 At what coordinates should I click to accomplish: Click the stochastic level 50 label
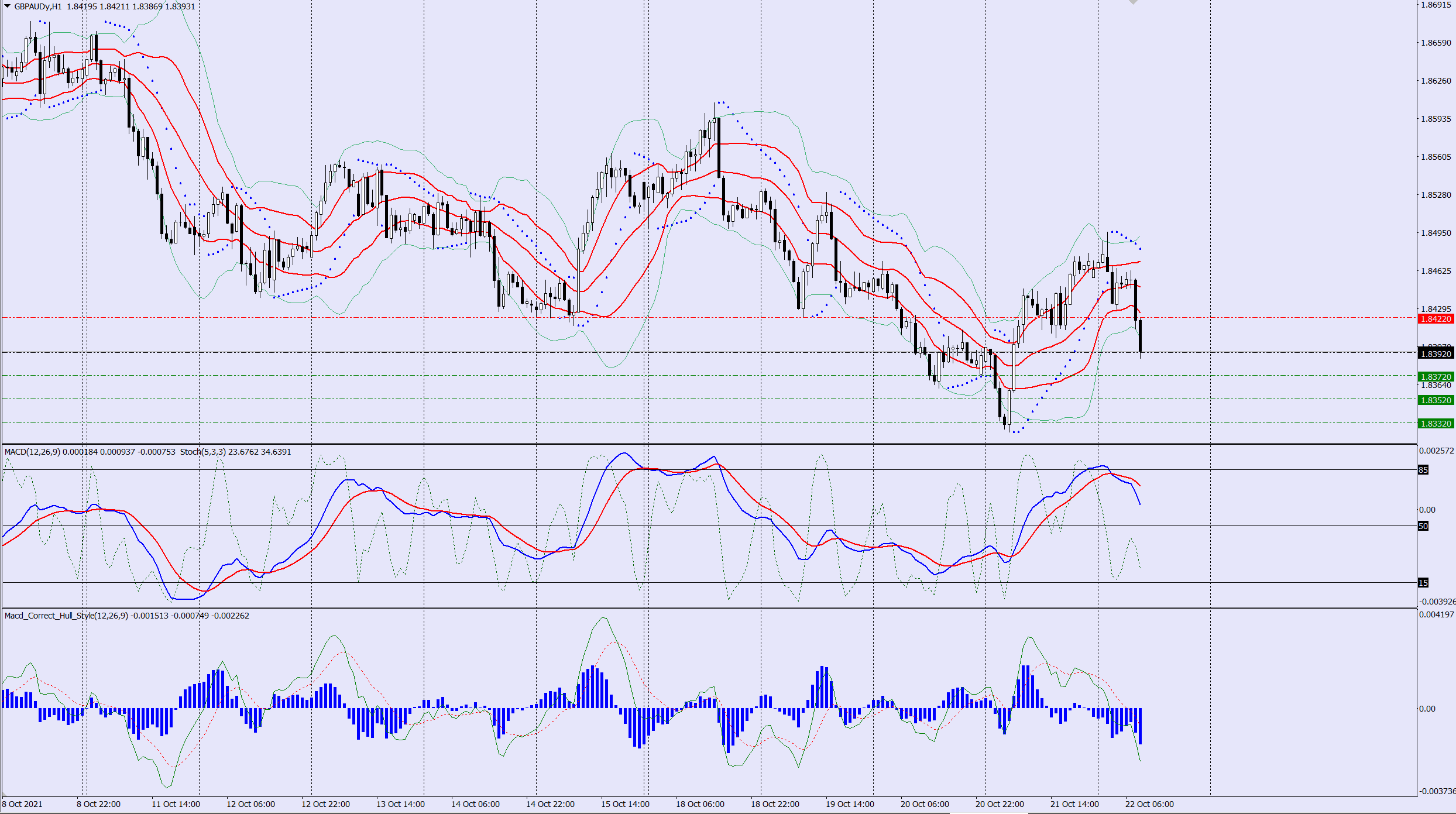click(1423, 526)
